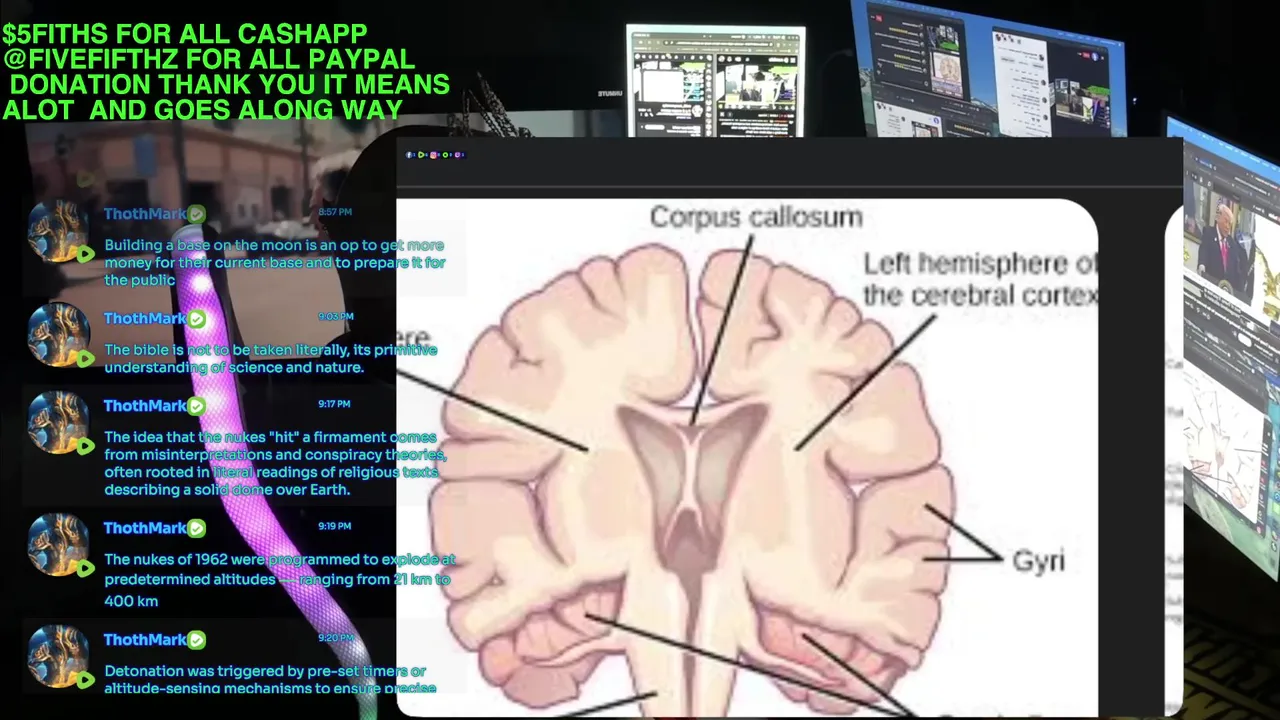Click verified badge beside ThothMark at 9:17 PM
Screen dimensions: 1280x720
[196, 406]
